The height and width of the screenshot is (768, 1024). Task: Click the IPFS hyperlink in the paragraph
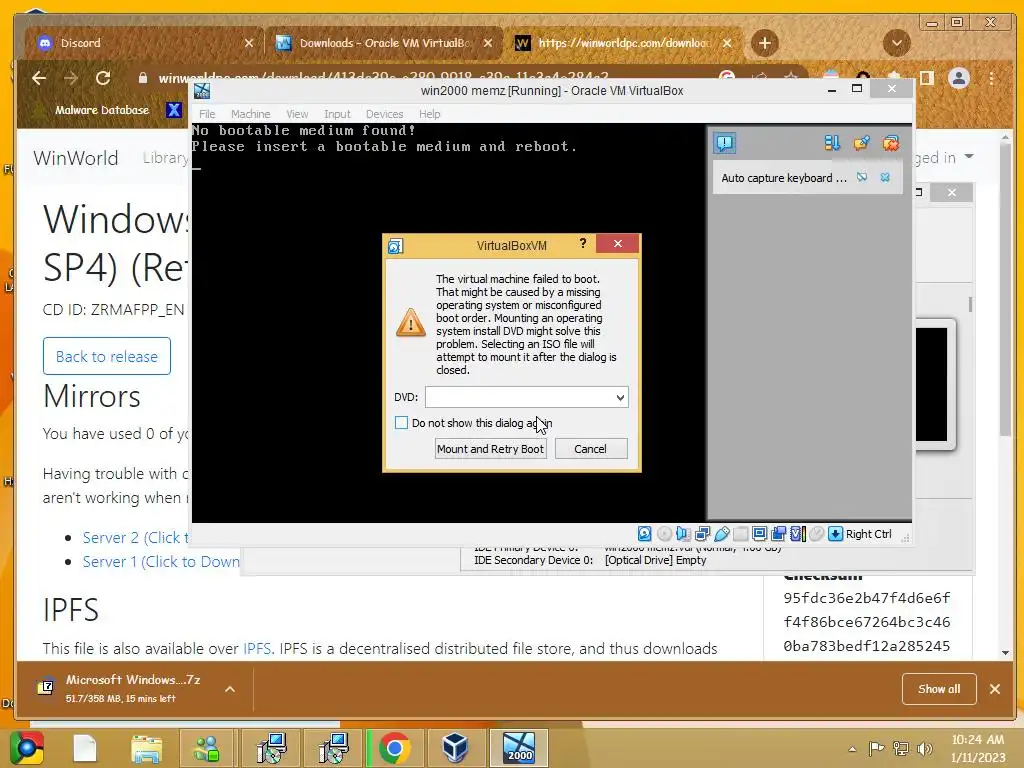point(257,648)
